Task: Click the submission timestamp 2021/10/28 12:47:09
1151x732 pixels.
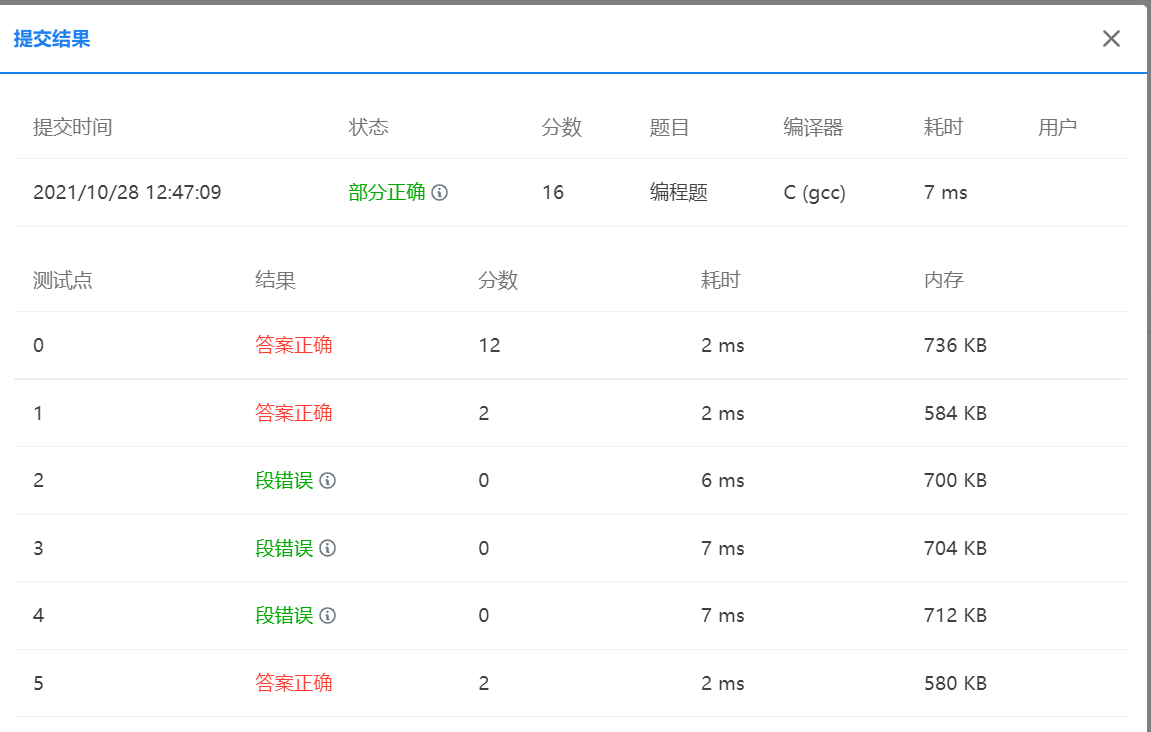Action: tap(128, 192)
